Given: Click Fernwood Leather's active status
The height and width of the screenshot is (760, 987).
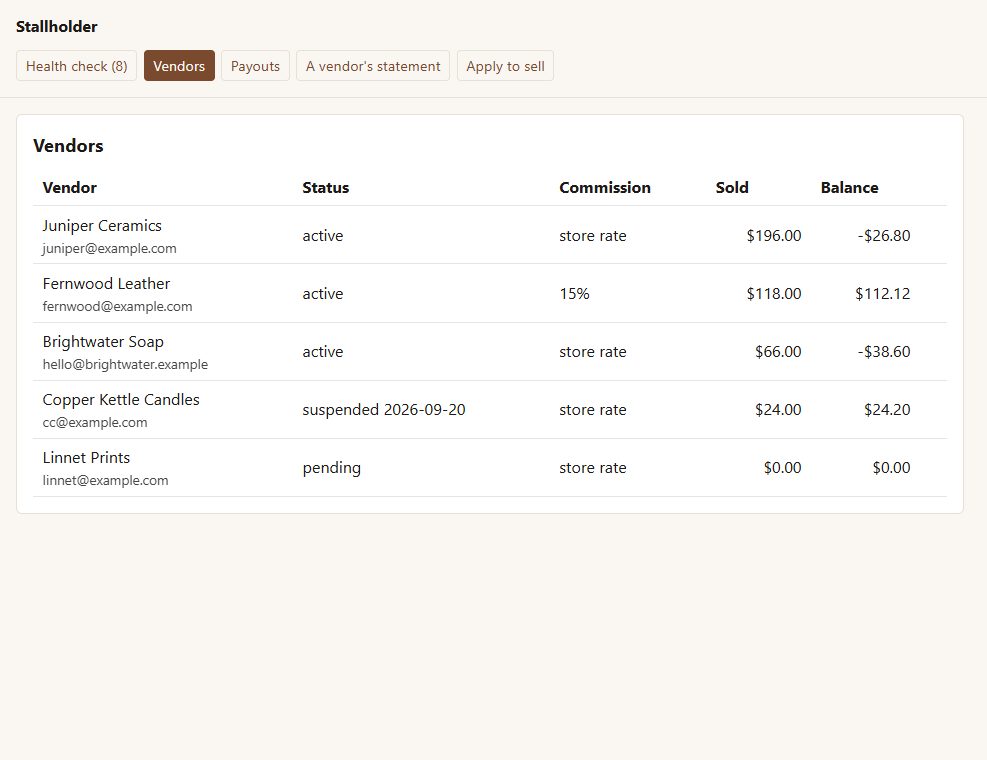Looking at the screenshot, I should click(x=323, y=293).
